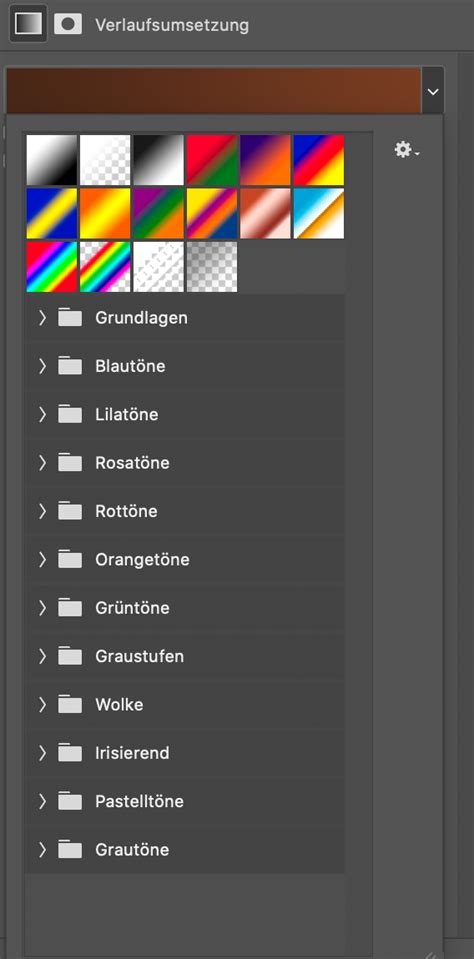Expand the Rosatöne gradient folder
Screen dimensions: 474x959
pyautogui.click(x=42, y=462)
